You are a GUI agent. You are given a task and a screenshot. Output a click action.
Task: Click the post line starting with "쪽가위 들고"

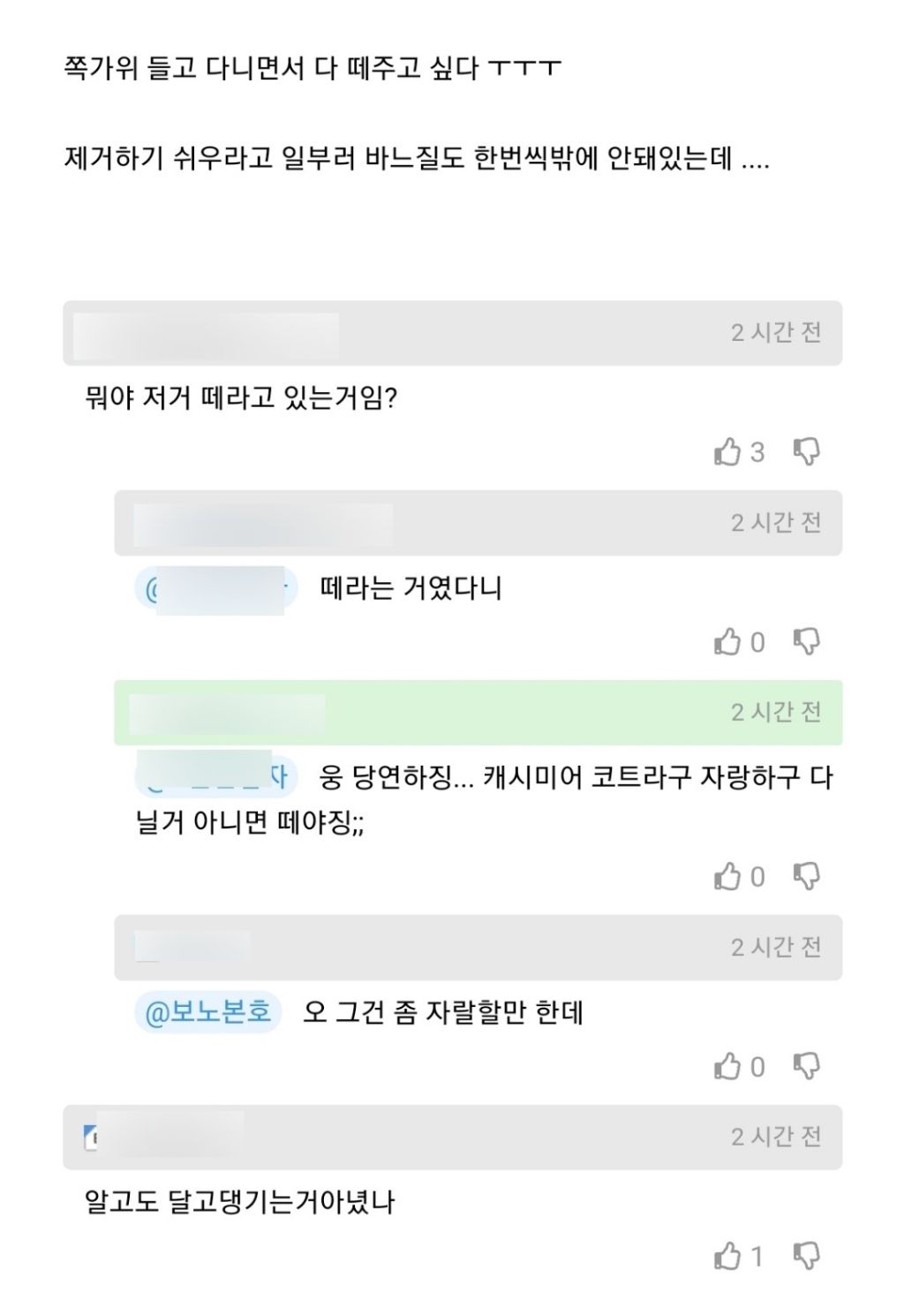[x=313, y=68]
